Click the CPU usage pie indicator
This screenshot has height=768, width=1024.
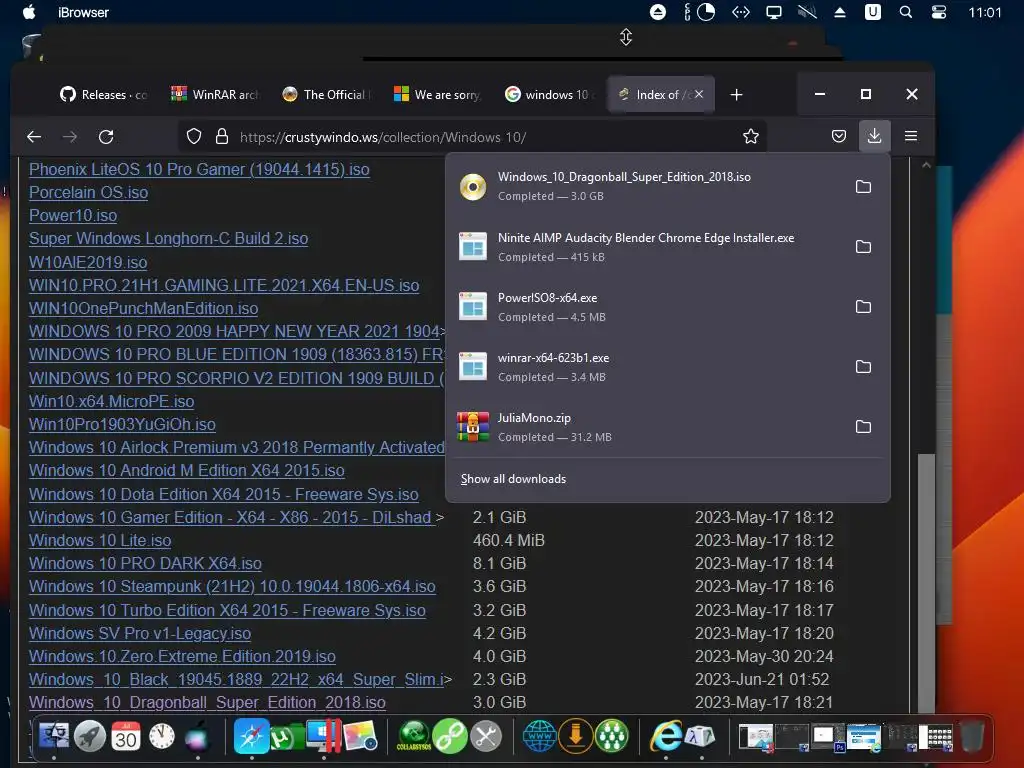(706, 12)
